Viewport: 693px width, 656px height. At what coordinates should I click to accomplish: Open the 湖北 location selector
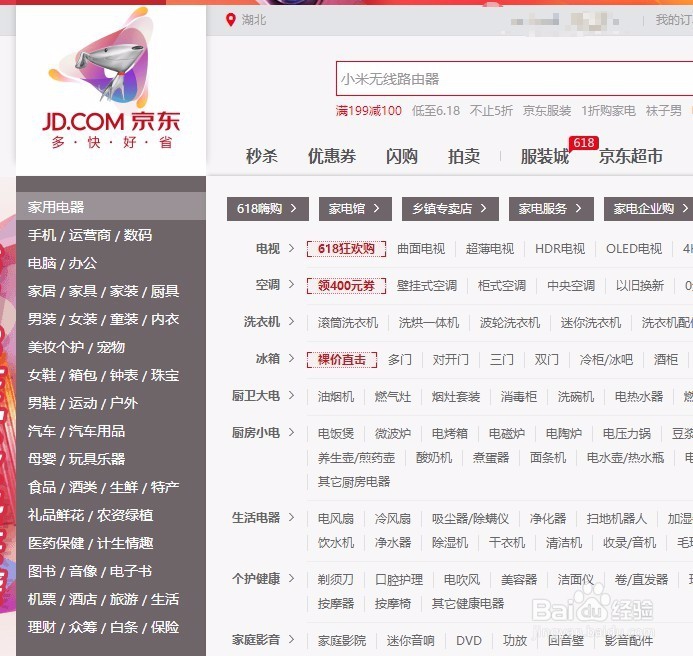254,20
